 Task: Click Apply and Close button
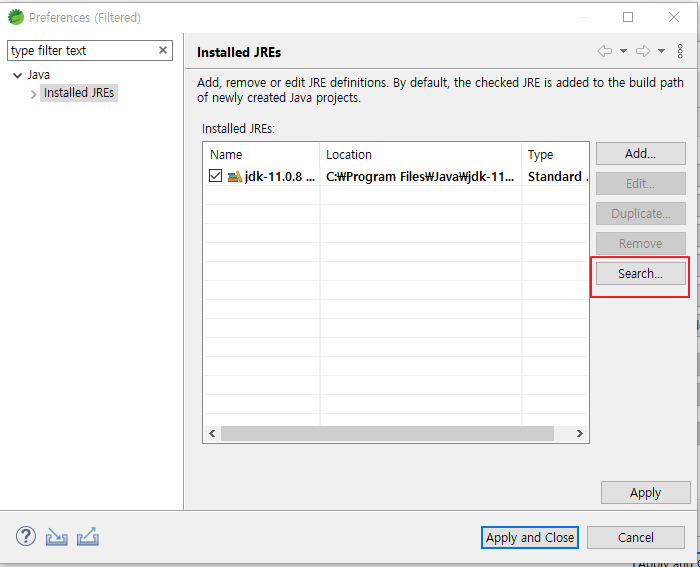click(x=530, y=538)
